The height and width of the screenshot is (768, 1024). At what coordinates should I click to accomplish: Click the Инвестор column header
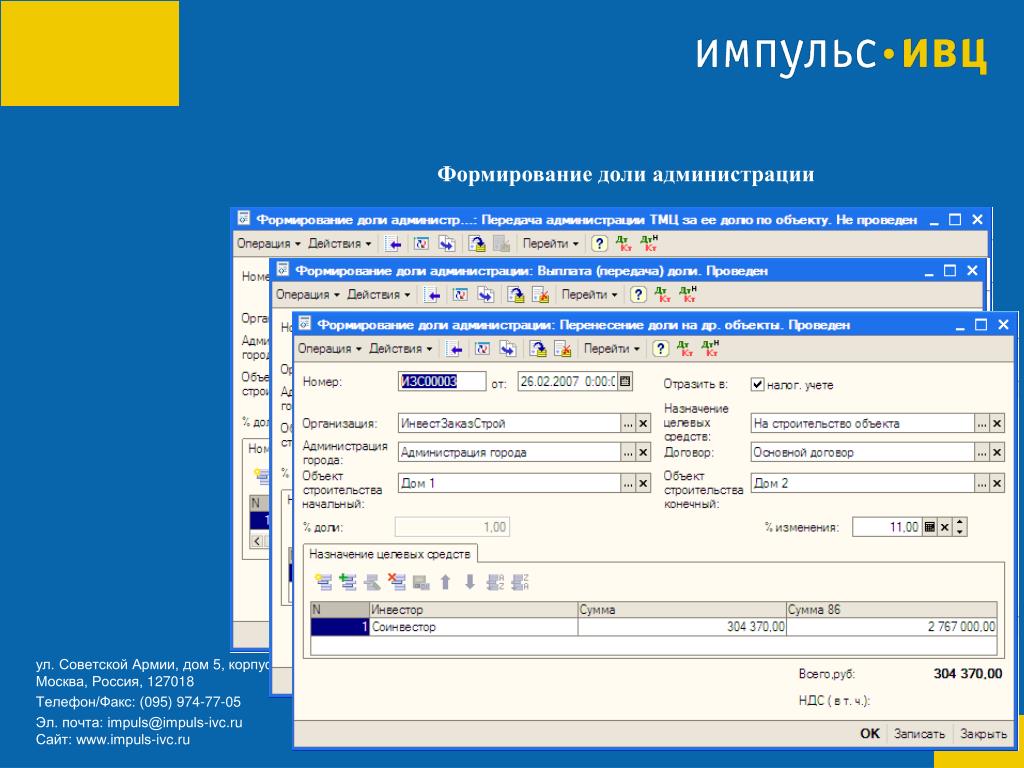click(473, 609)
